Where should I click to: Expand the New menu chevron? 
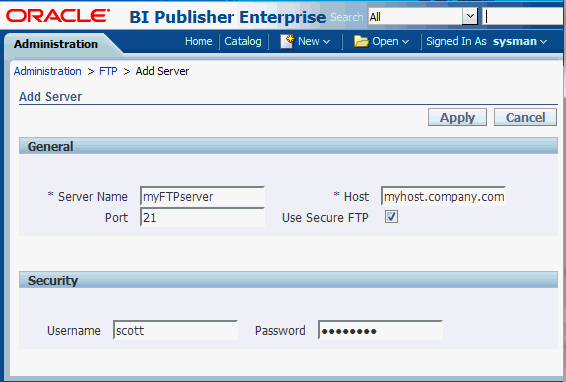click(326, 42)
